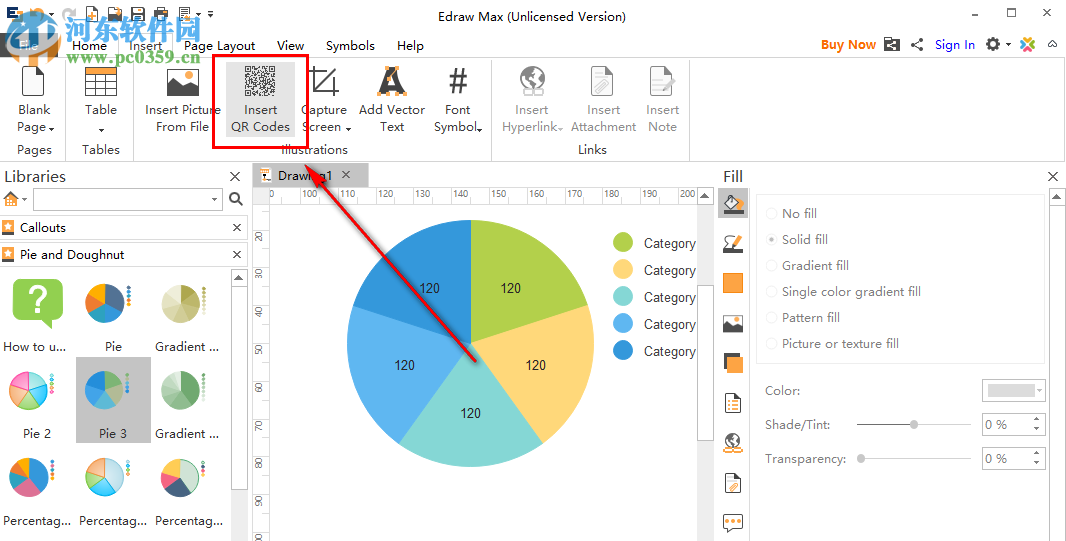Switch to the View ribbon tab
Viewport: 1066px width, 541px height.
[290, 46]
